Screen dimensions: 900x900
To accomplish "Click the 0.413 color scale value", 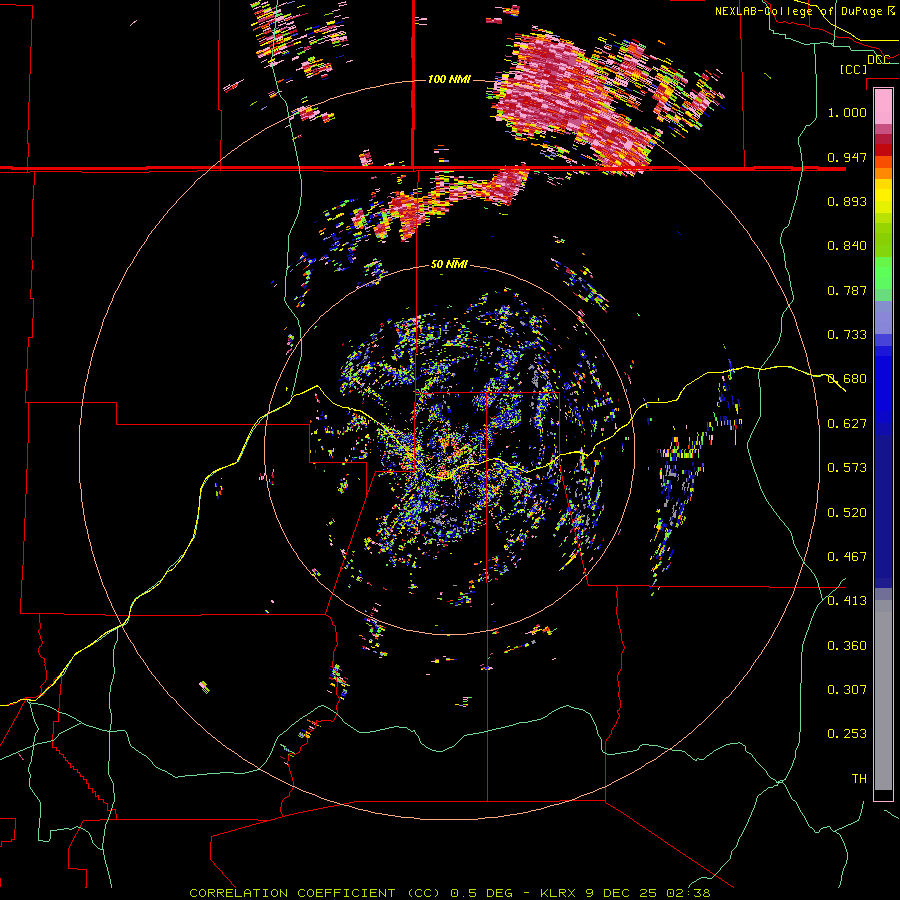I will coord(847,601).
